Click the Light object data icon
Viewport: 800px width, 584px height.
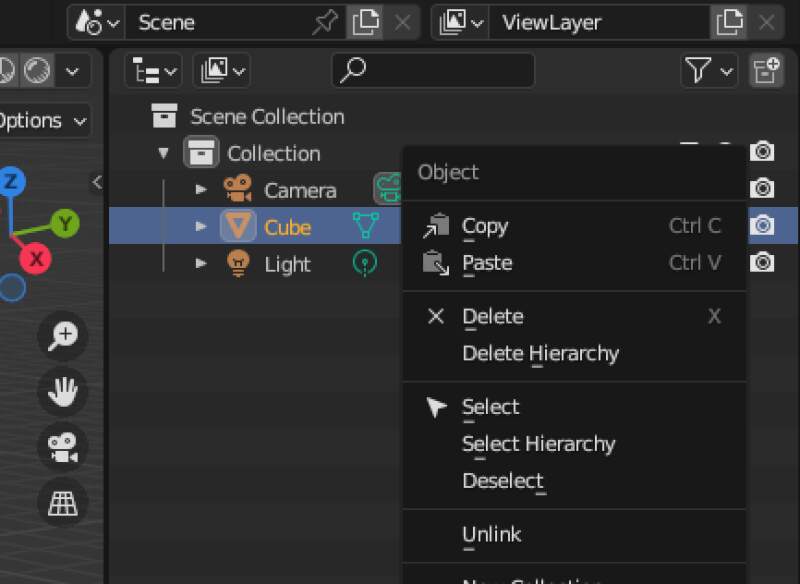tap(366, 264)
